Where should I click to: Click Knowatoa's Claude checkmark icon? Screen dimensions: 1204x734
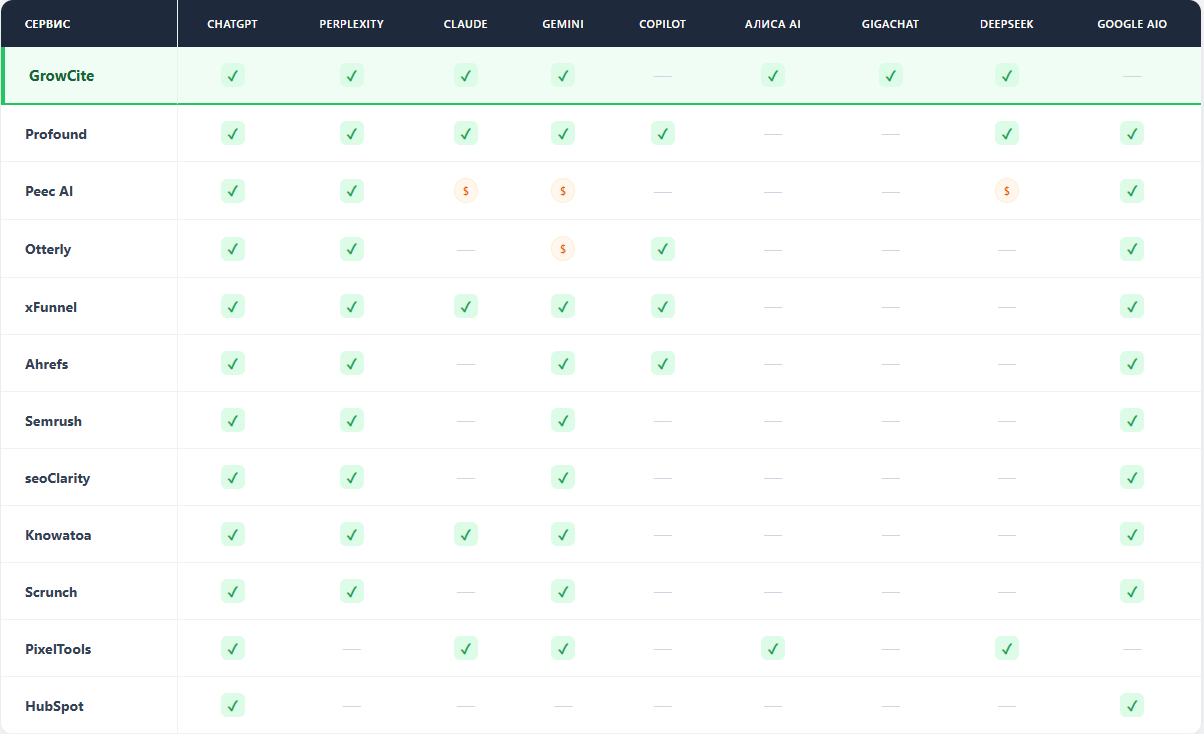point(466,534)
